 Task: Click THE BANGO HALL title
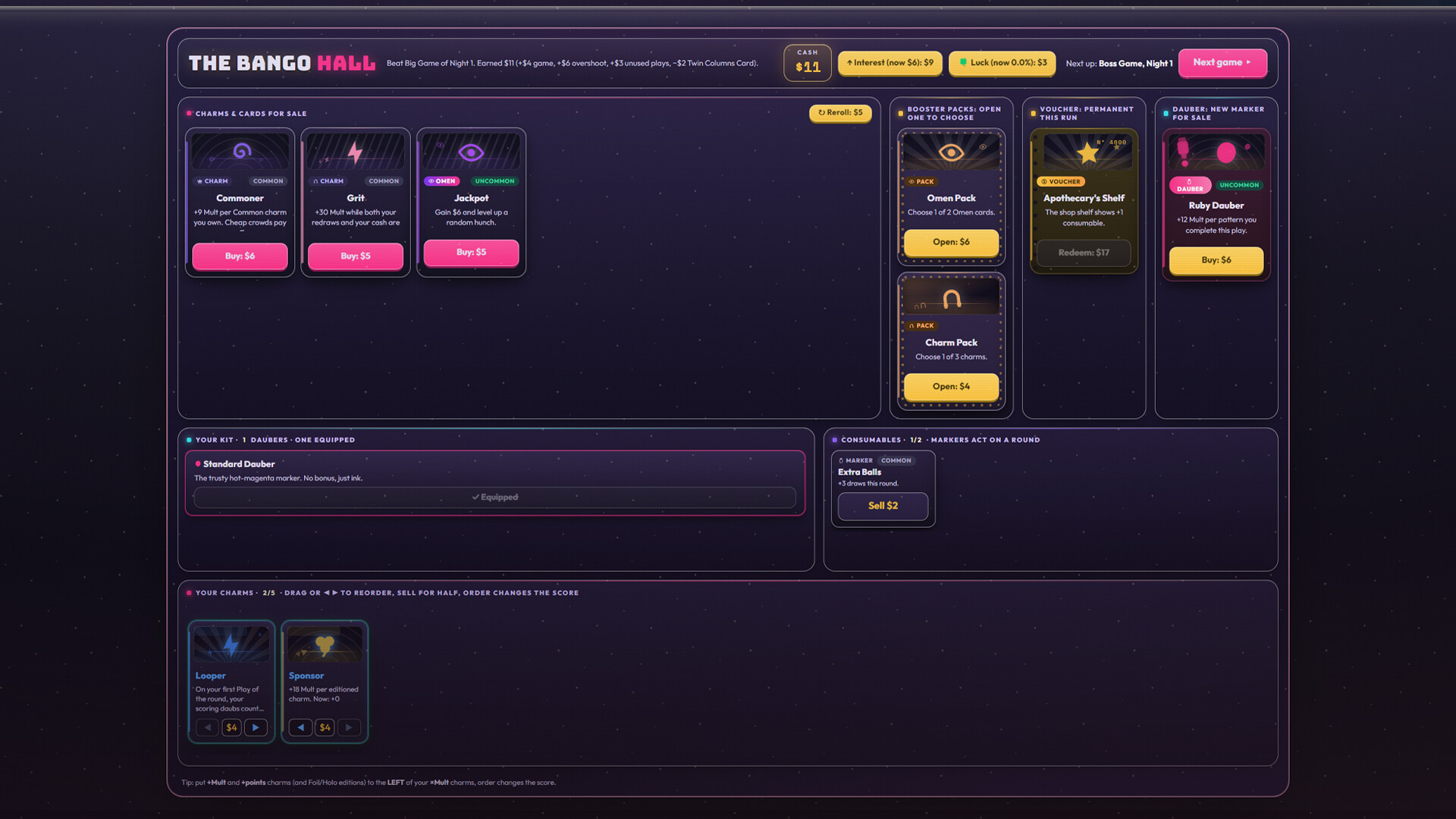coord(282,63)
